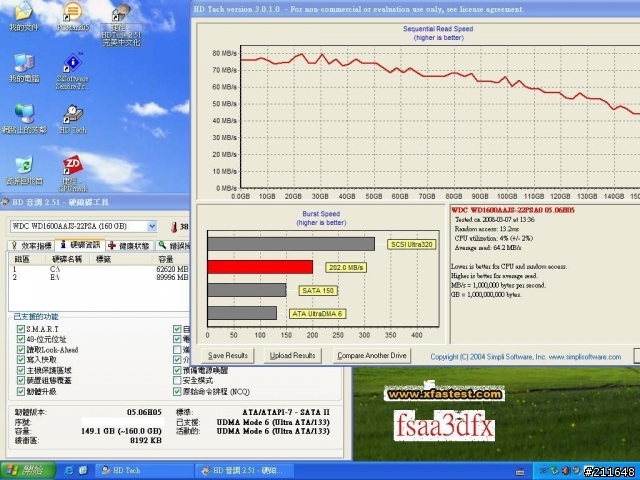Click the red 202.0 MB/s burst speed bar
The height and width of the screenshot is (480, 640).
click(x=260, y=267)
